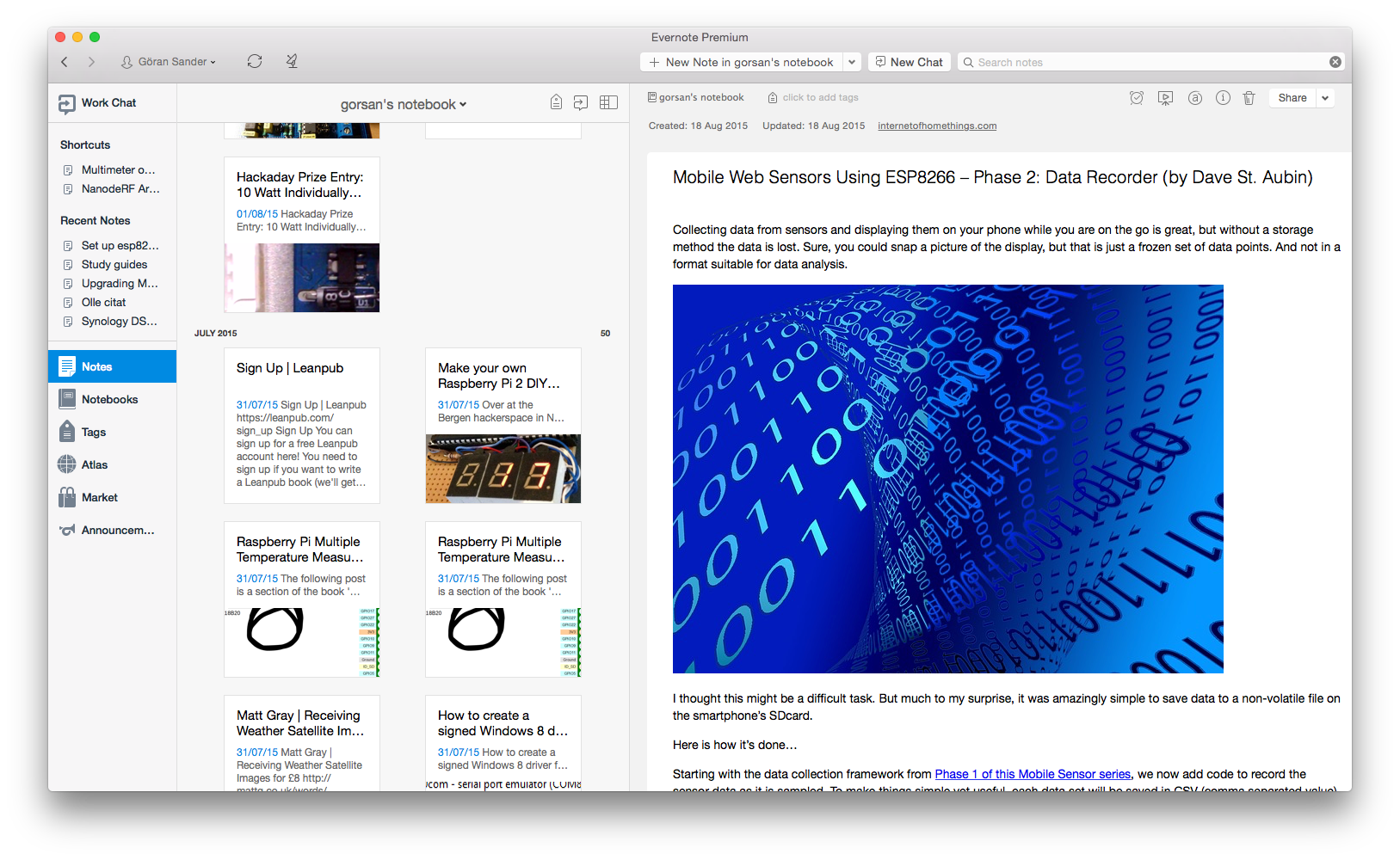Open Sign Up | Leanpub note card
The height and width of the screenshot is (860, 1400).
click(302, 426)
